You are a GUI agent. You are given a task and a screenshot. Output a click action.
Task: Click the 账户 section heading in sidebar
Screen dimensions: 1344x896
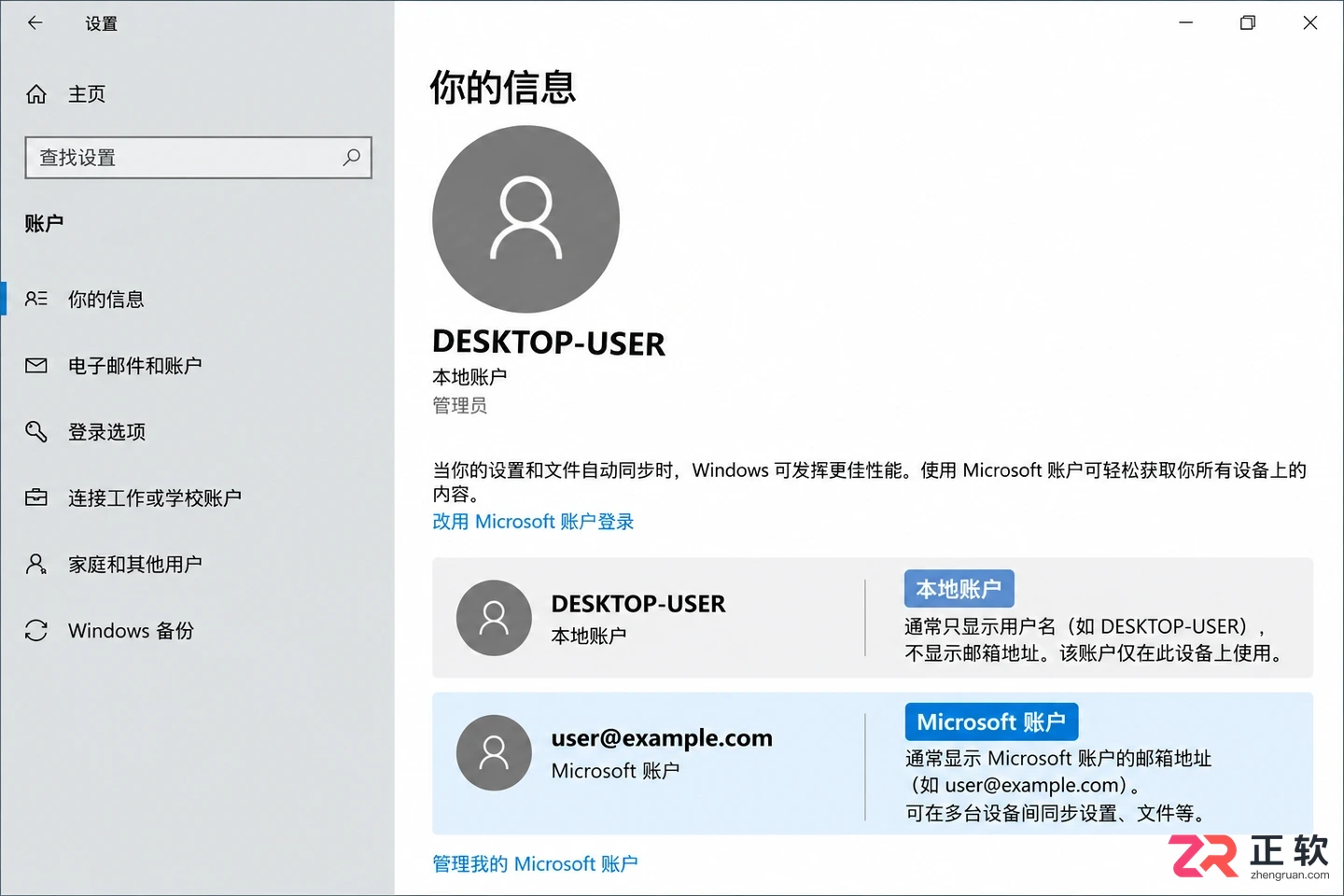(x=45, y=223)
